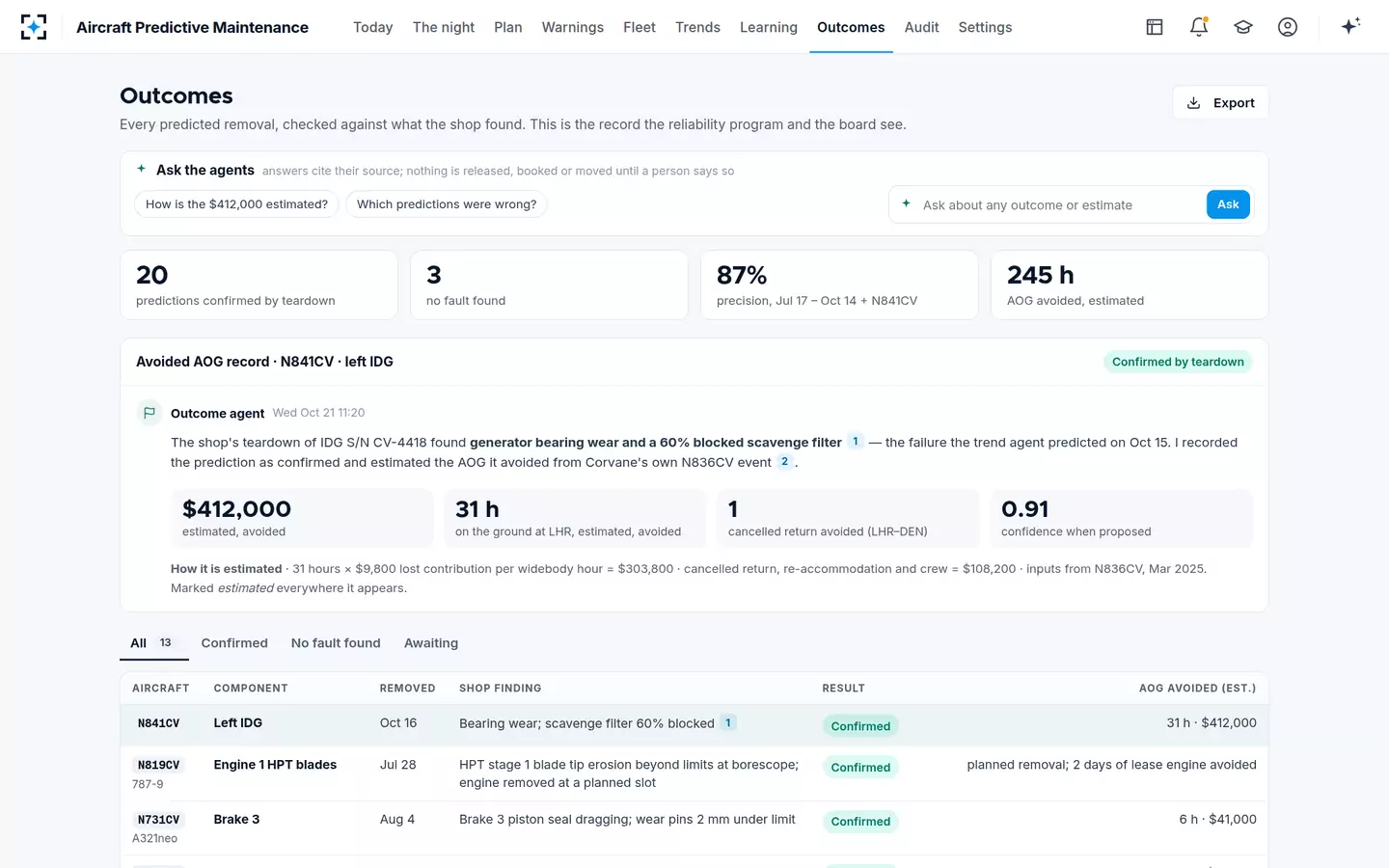Click the Confirmed badge in Engine 1 HPT blades row
Screen dimensions: 1389x868
pyautogui.click(x=860, y=768)
